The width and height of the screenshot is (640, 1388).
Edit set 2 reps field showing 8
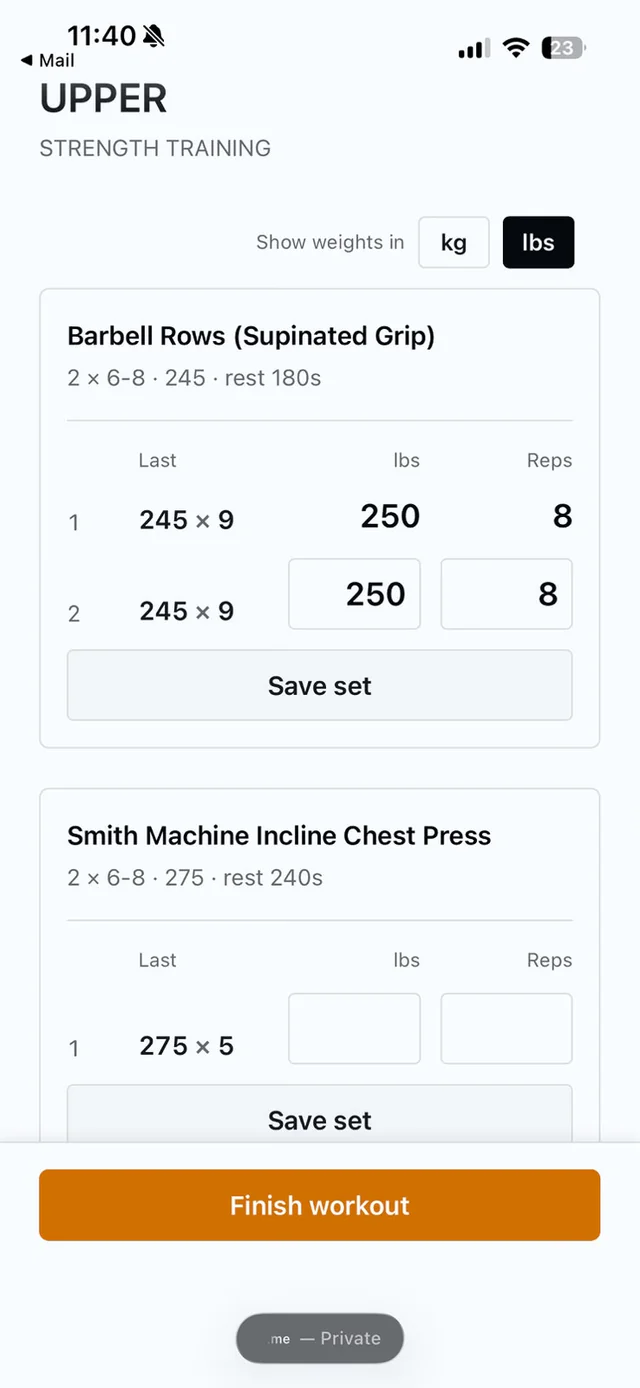click(507, 594)
